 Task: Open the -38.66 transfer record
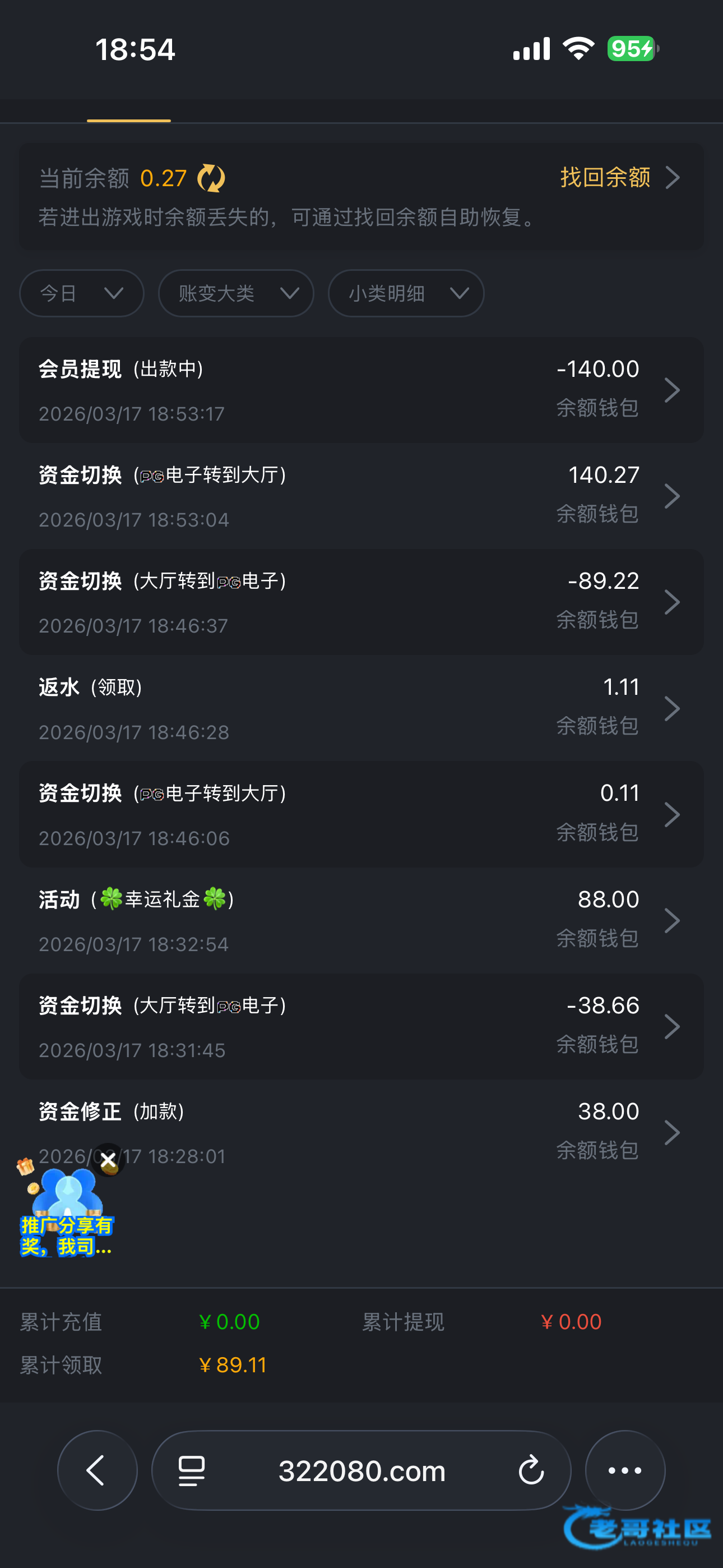tap(361, 1026)
